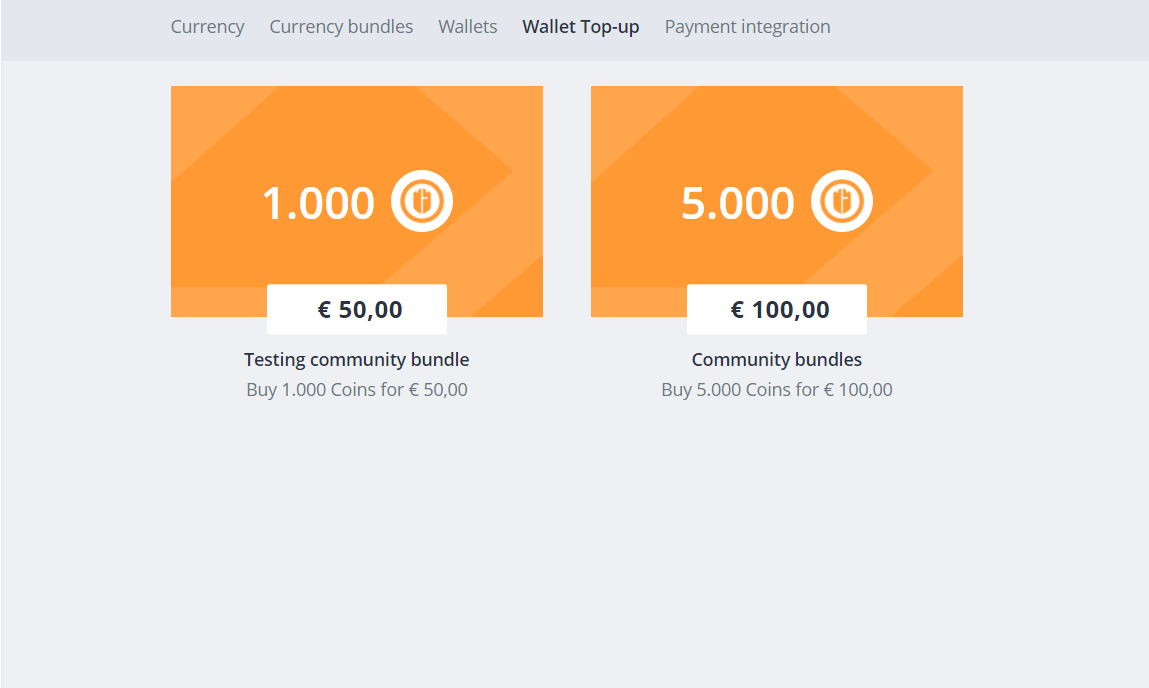Click the empty page area below the bundles
The width and height of the screenshot is (1149, 688).
pos(574,550)
